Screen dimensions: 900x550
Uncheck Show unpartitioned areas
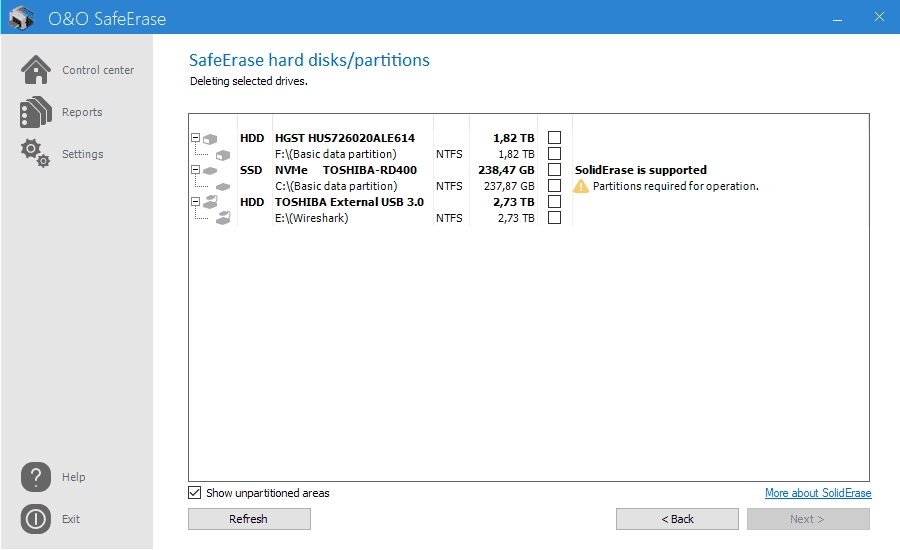pyautogui.click(x=195, y=493)
